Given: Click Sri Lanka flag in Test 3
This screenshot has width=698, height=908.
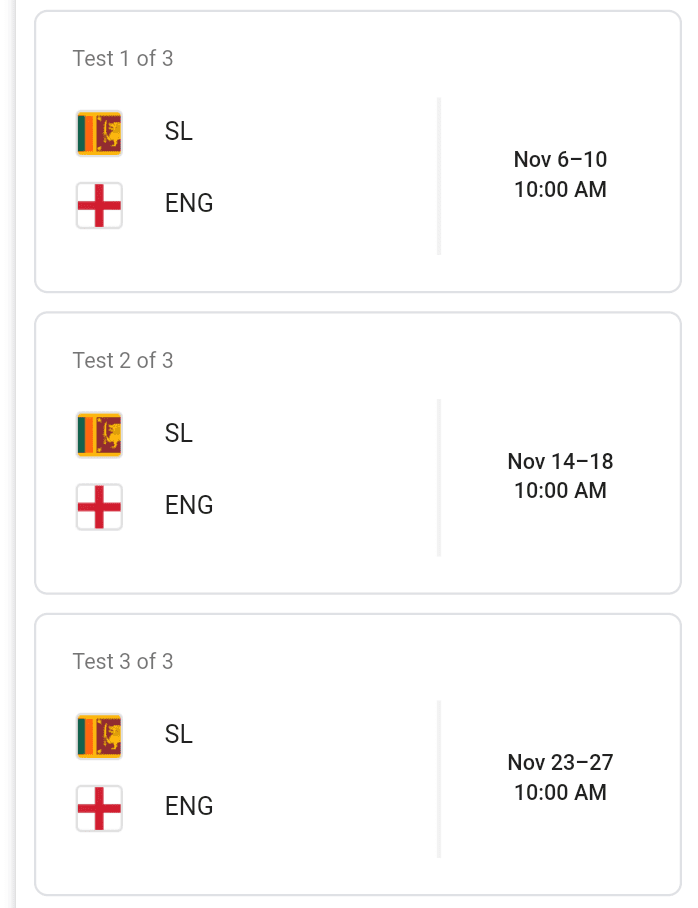Looking at the screenshot, I should 99,736.
